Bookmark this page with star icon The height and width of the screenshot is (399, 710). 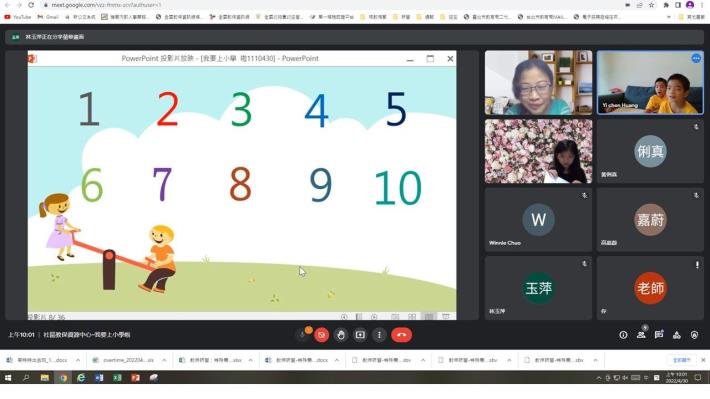(x=652, y=5)
